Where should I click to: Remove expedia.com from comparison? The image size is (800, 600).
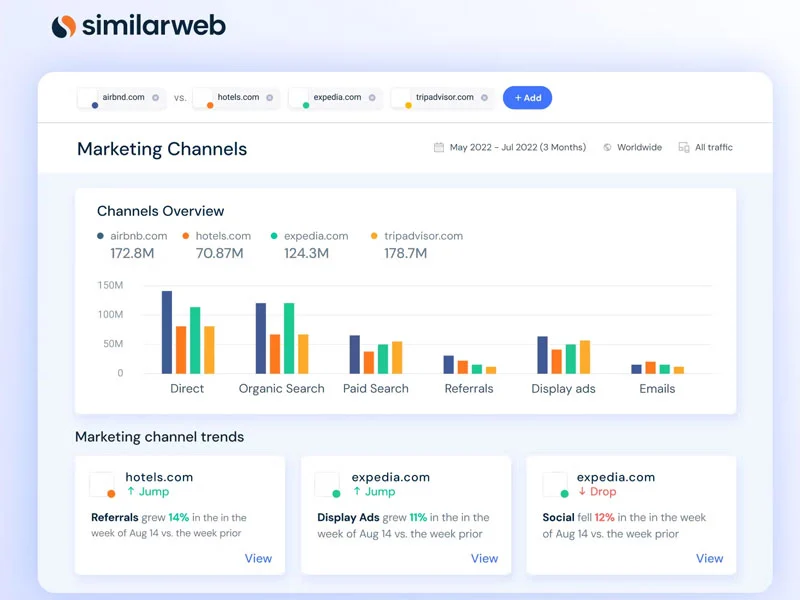point(372,97)
